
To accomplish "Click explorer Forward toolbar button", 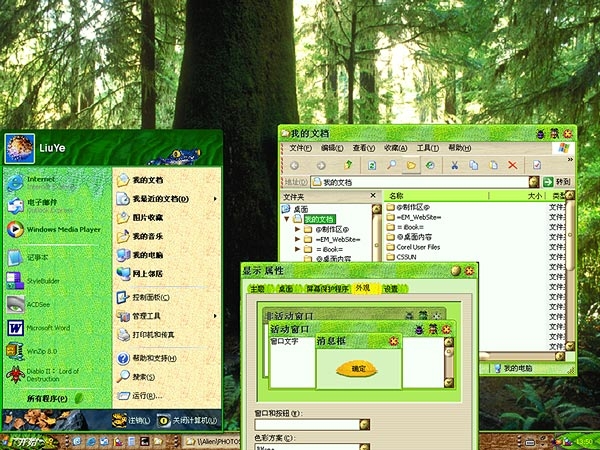I will point(321,165).
